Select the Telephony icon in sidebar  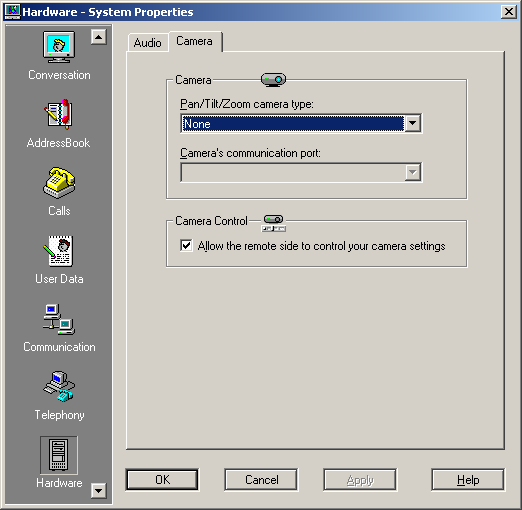59,387
